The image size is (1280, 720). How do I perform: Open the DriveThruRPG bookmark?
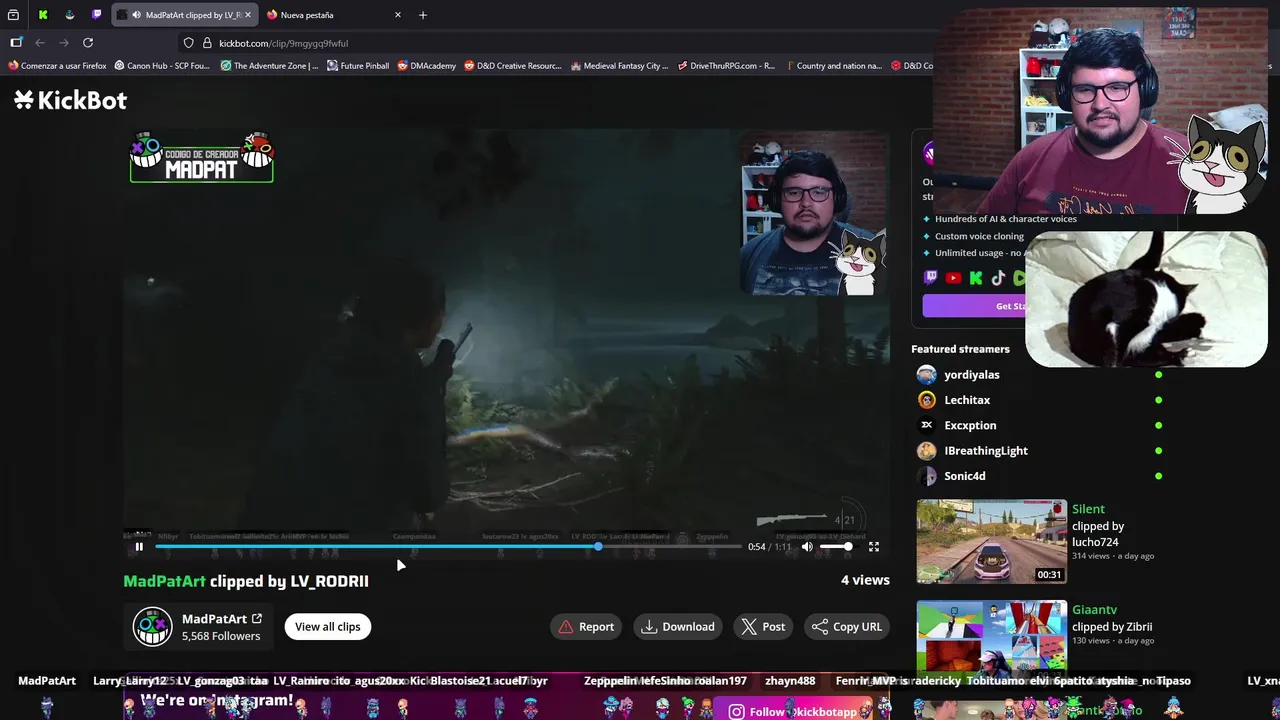point(726,66)
